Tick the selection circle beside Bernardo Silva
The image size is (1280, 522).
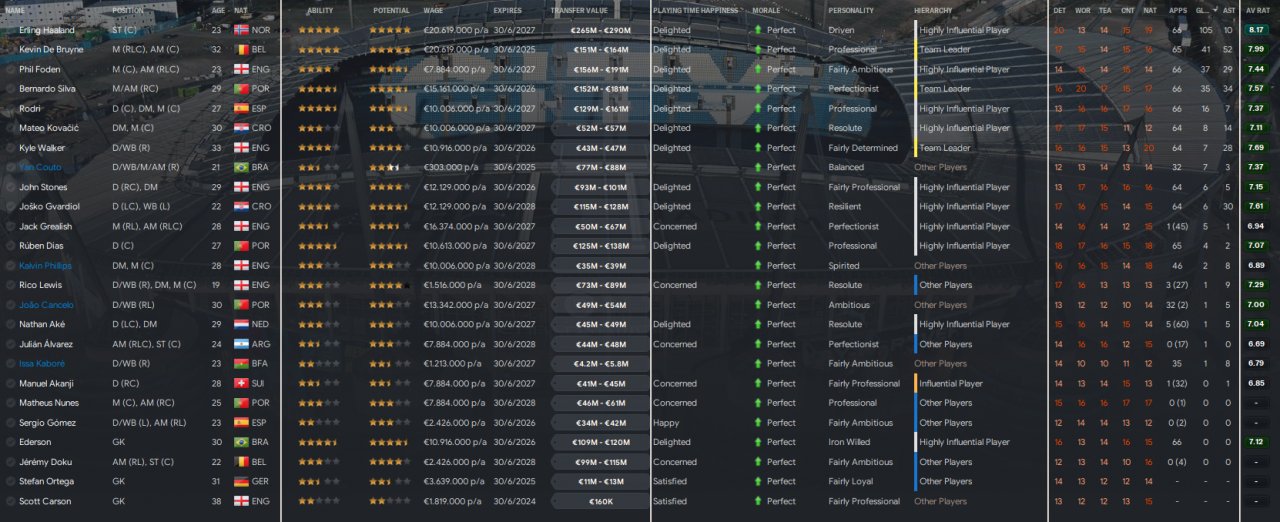[x=10, y=89]
